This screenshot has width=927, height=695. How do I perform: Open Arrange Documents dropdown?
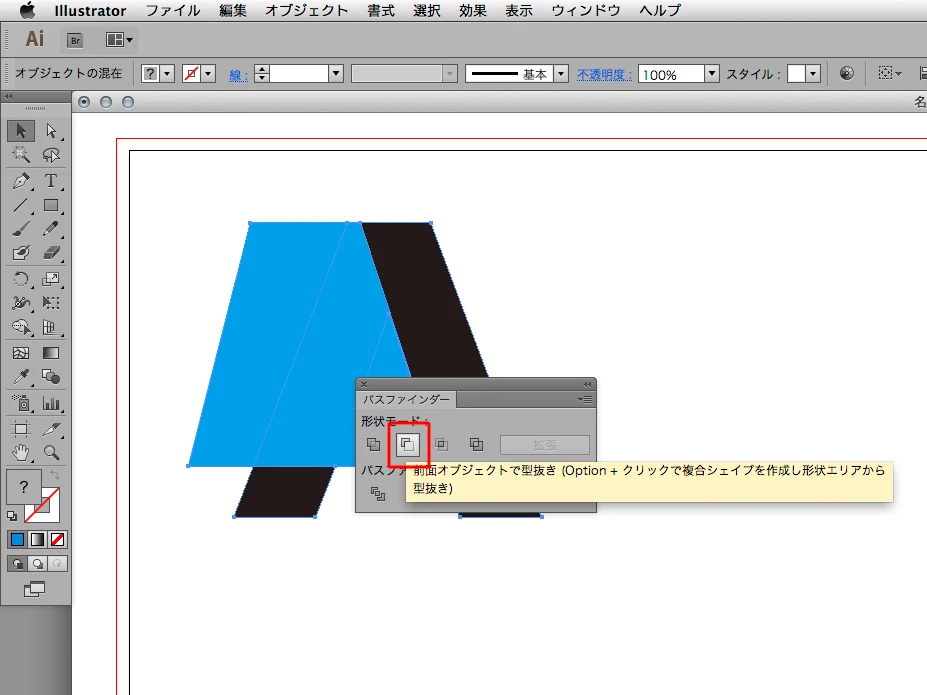[x=119, y=40]
